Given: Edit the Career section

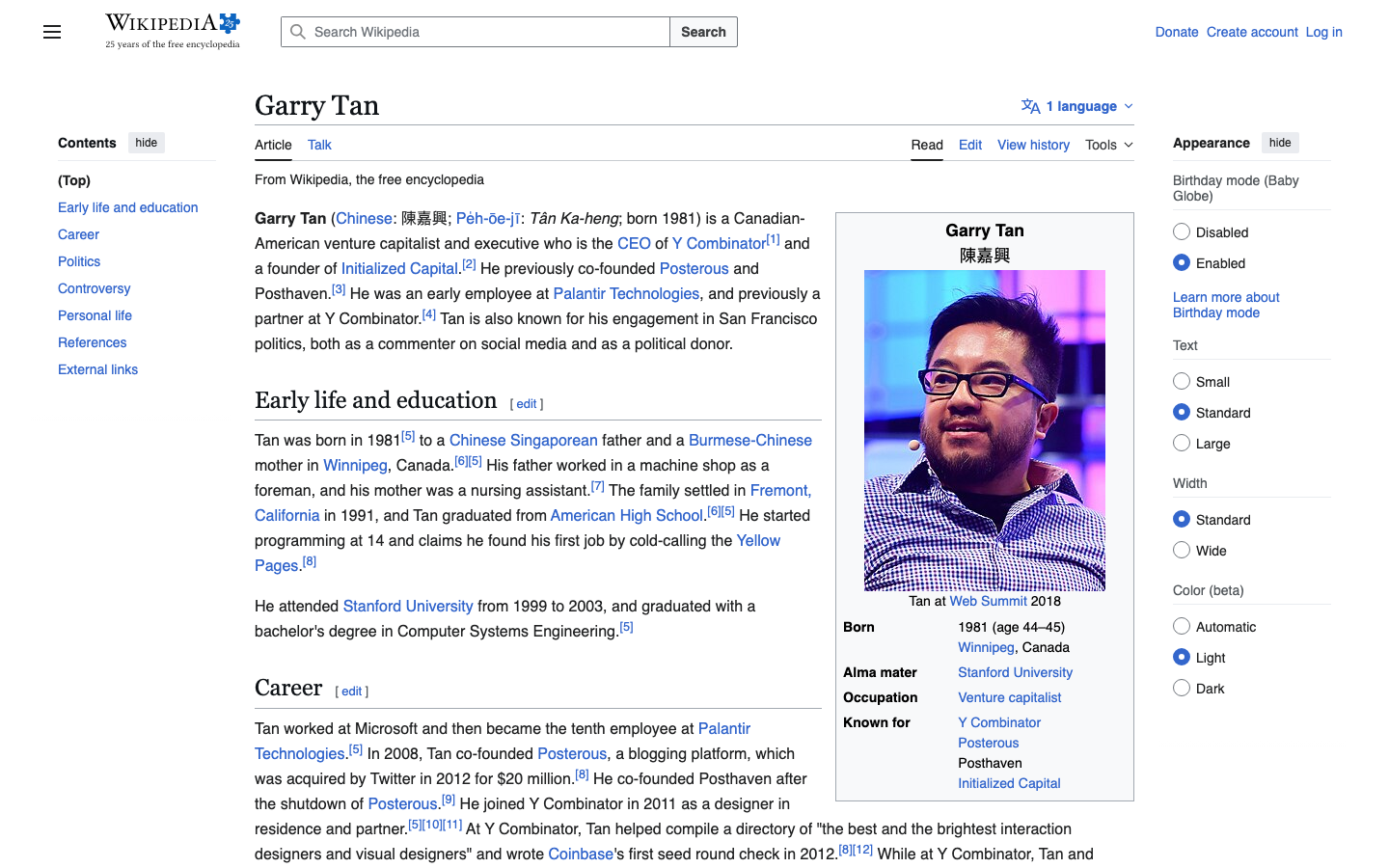Looking at the screenshot, I should tap(351, 692).
